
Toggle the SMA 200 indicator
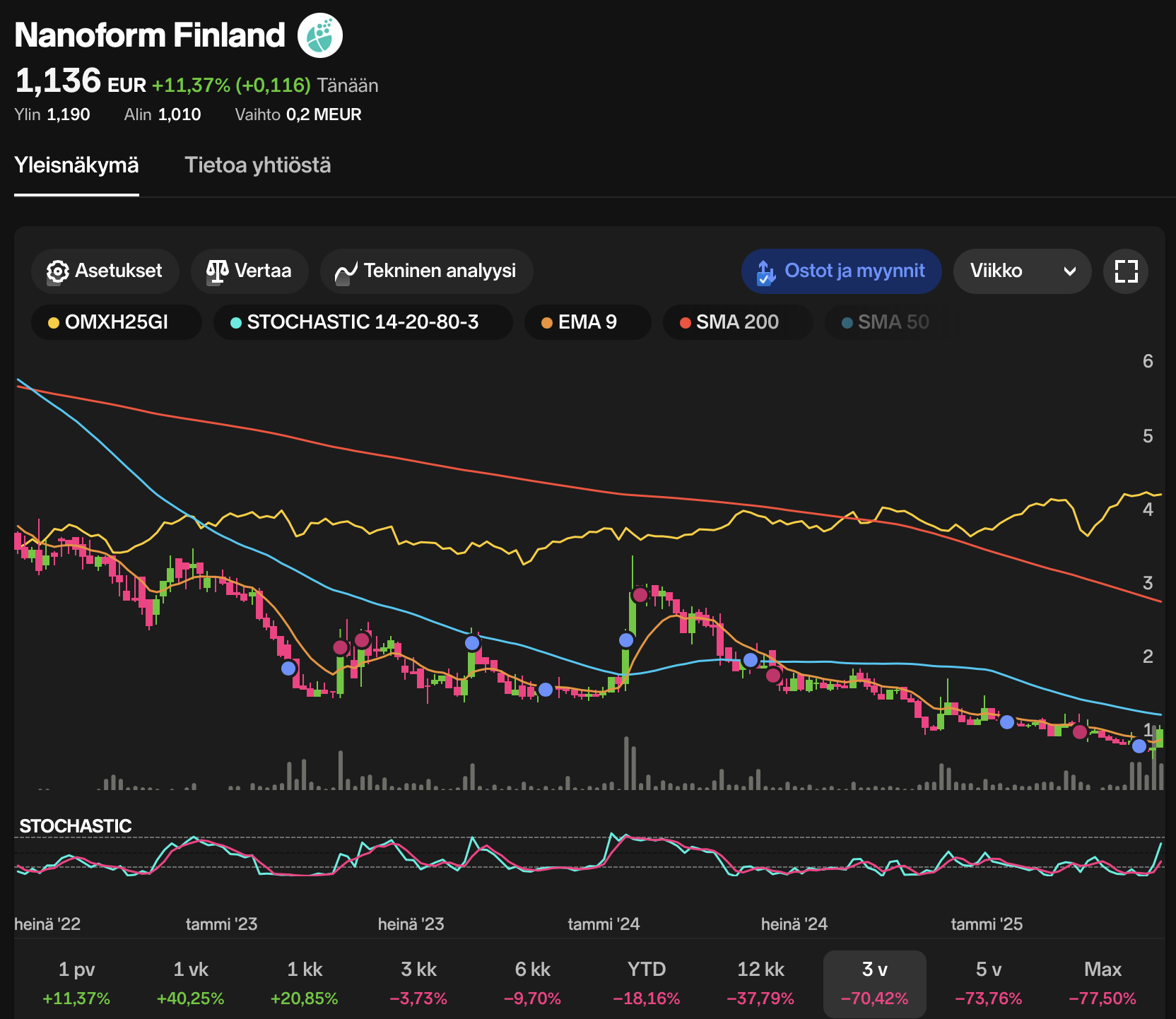pos(738,322)
